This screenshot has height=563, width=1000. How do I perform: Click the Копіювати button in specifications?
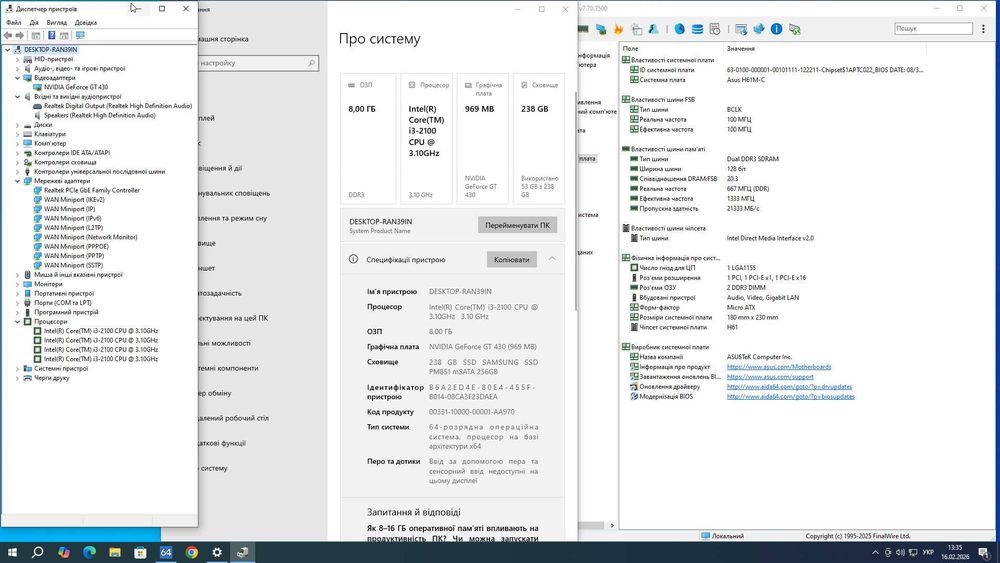point(511,260)
